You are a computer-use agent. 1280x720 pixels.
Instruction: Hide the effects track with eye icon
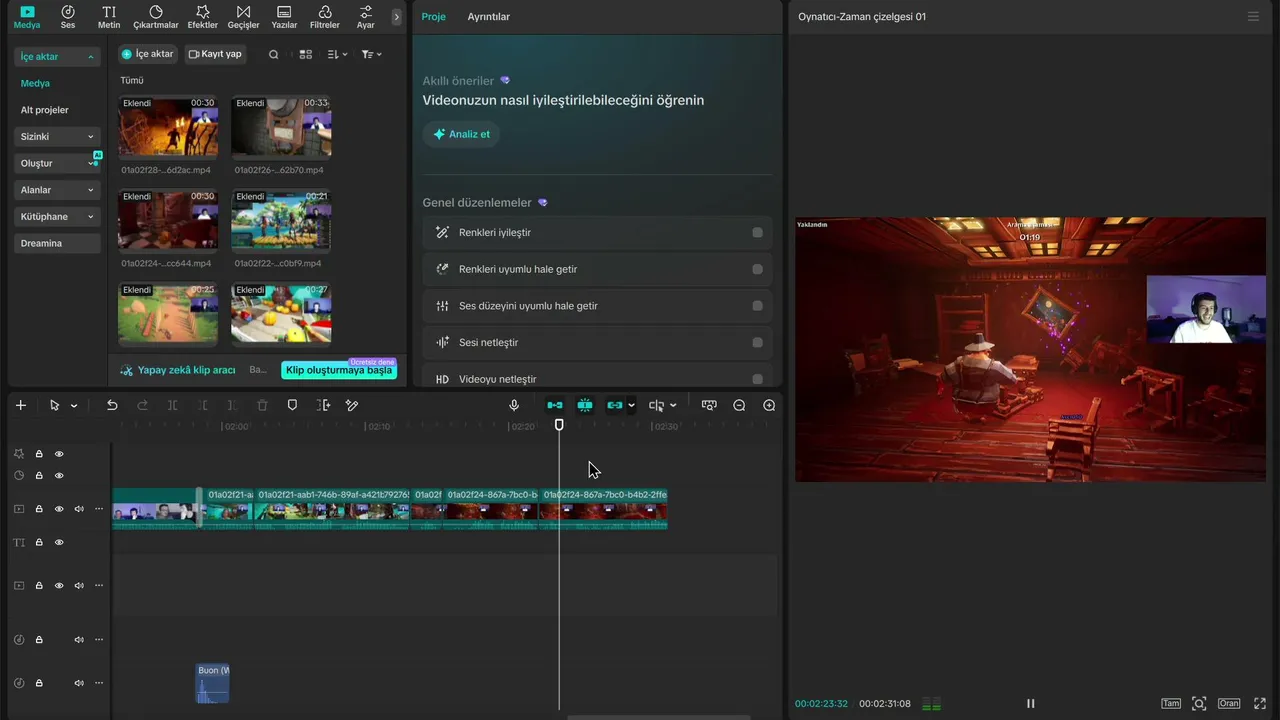point(59,453)
